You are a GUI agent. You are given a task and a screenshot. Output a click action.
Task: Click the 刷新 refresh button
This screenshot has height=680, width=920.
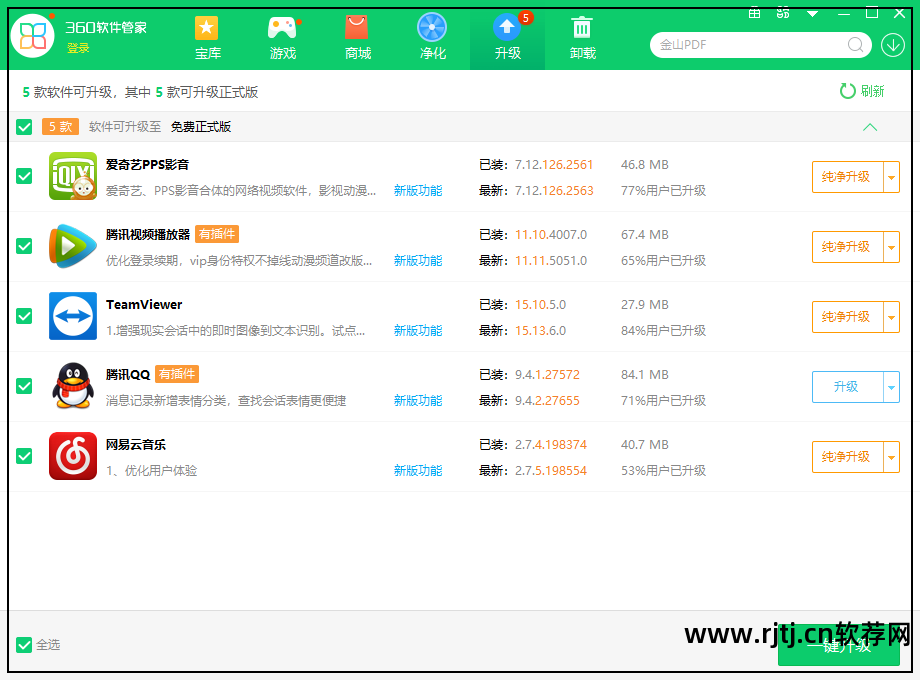pos(862,91)
